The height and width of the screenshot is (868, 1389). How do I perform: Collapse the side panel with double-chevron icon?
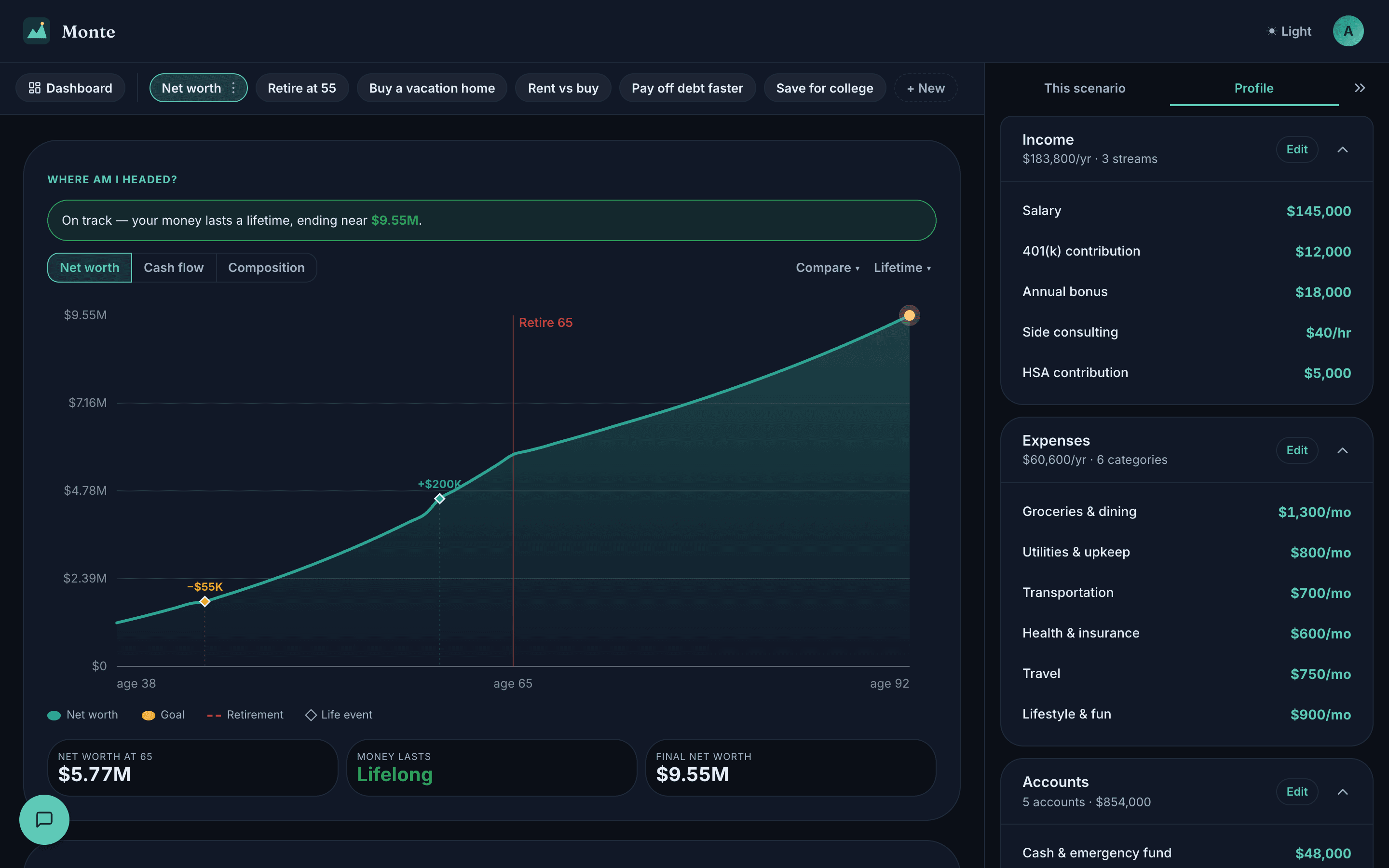[x=1359, y=88]
